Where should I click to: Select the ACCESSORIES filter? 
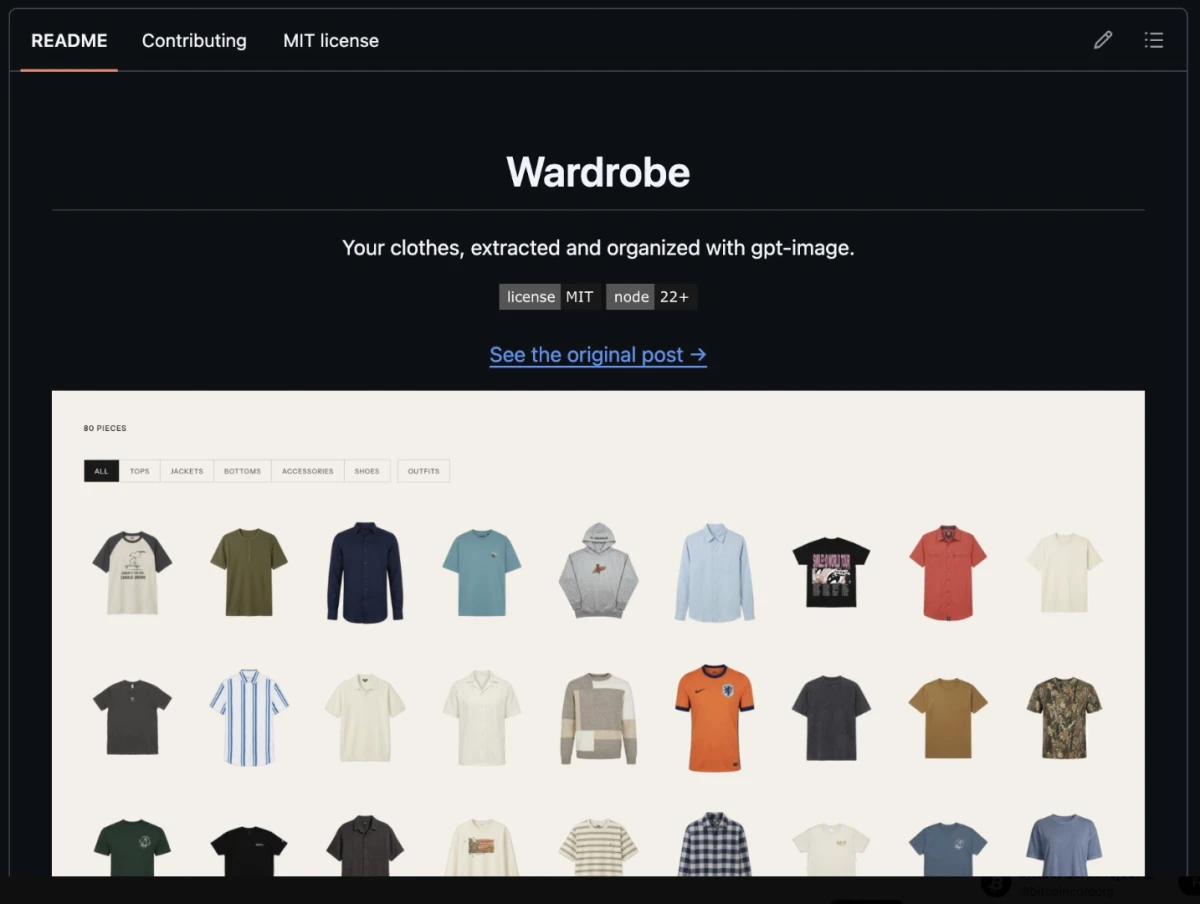[x=308, y=471]
